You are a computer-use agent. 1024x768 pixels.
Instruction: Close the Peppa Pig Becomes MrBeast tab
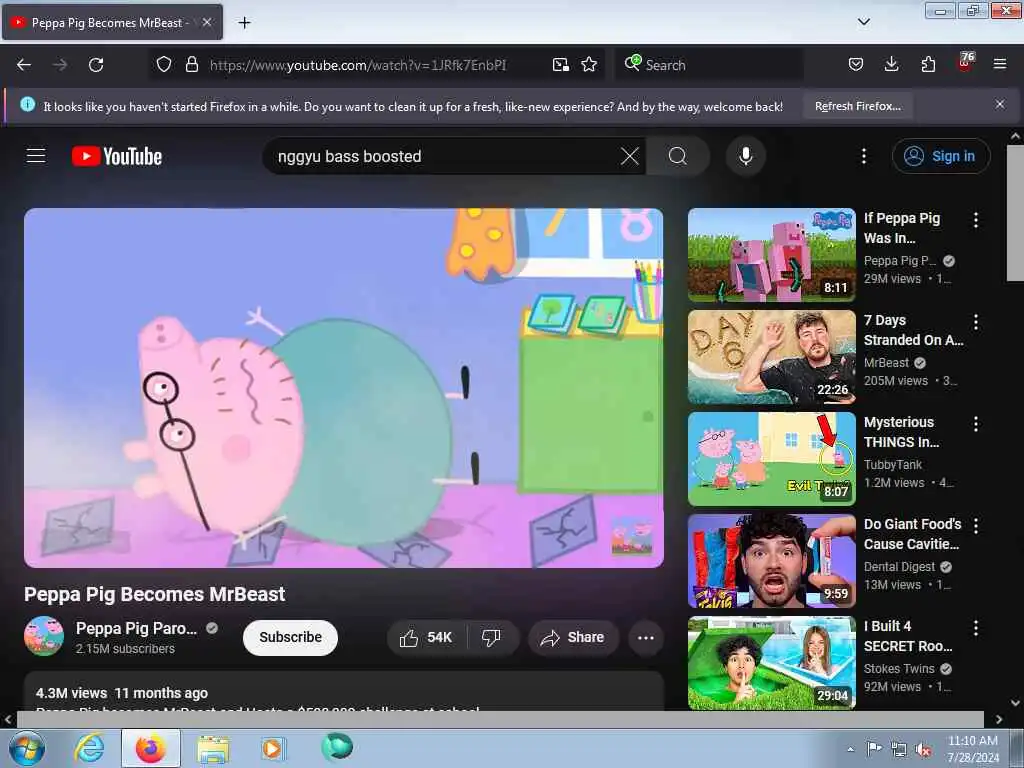pyautogui.click(x=207, y=22)
